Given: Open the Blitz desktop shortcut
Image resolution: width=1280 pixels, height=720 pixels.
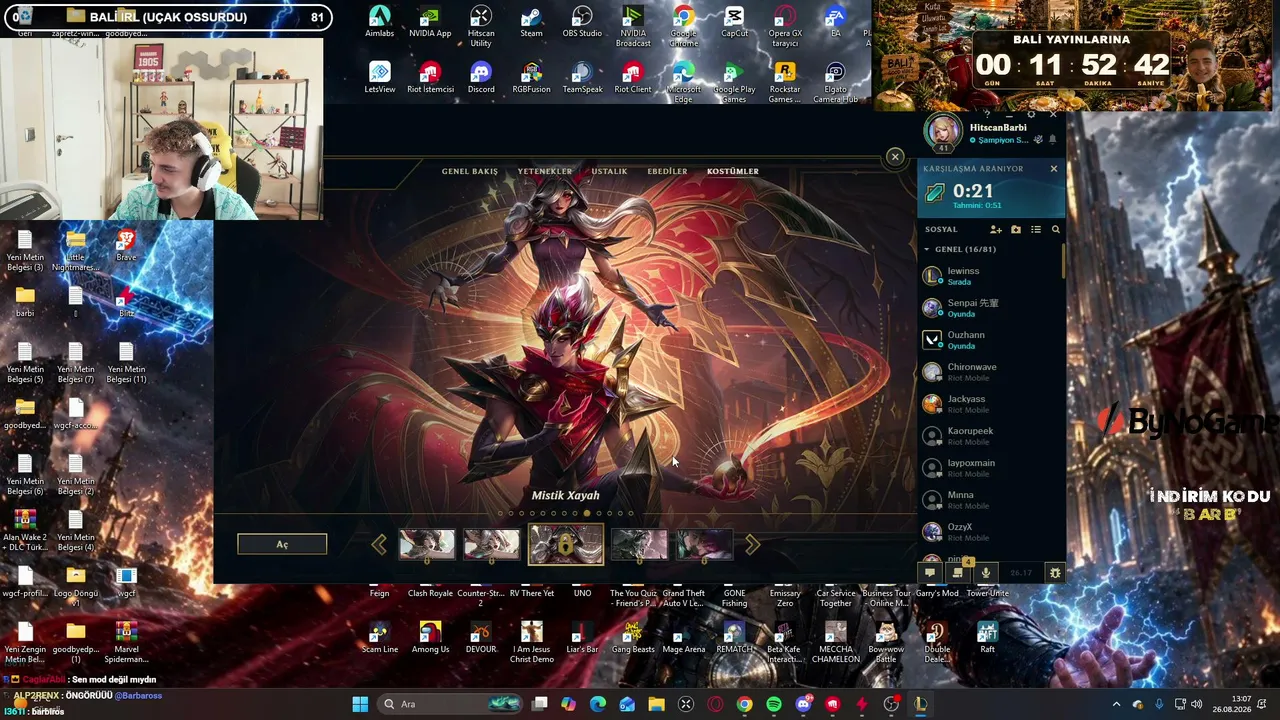Looking at the screenshot, I should click(126, 302).
